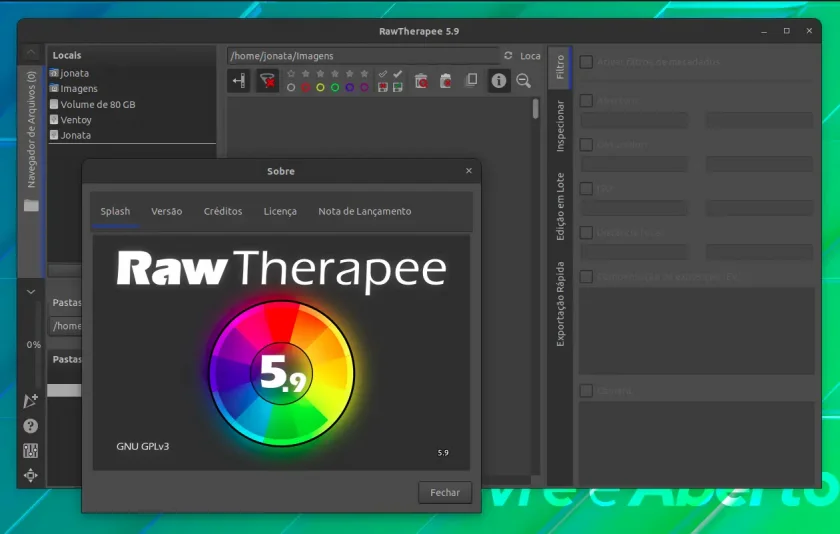The width and height of the screenshot is (840, 534).
Task: Toggle fullscreen arrows icon at bottom left
Action: (x=31, y=475)
